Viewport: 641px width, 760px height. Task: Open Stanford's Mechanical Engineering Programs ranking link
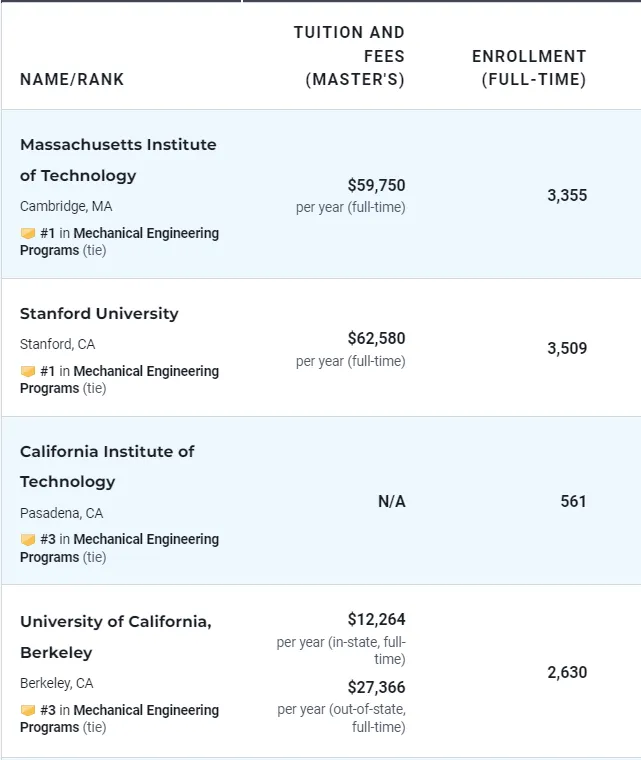coord(146,371)
